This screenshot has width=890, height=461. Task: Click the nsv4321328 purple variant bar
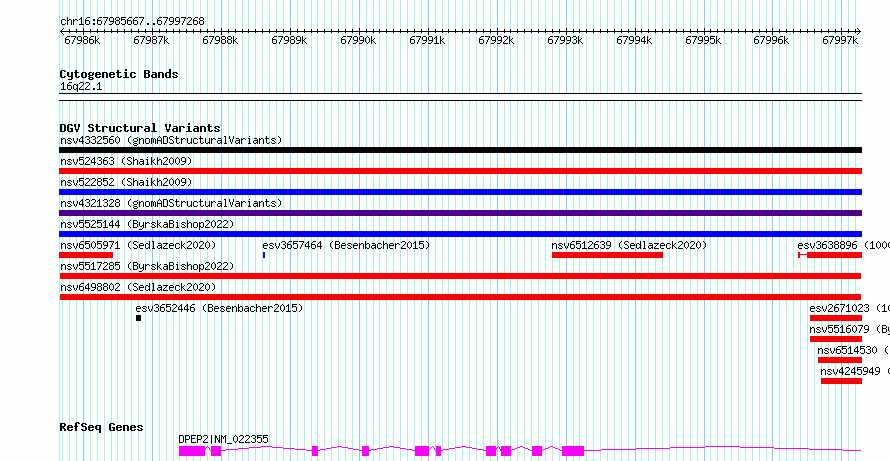[460, 213]
